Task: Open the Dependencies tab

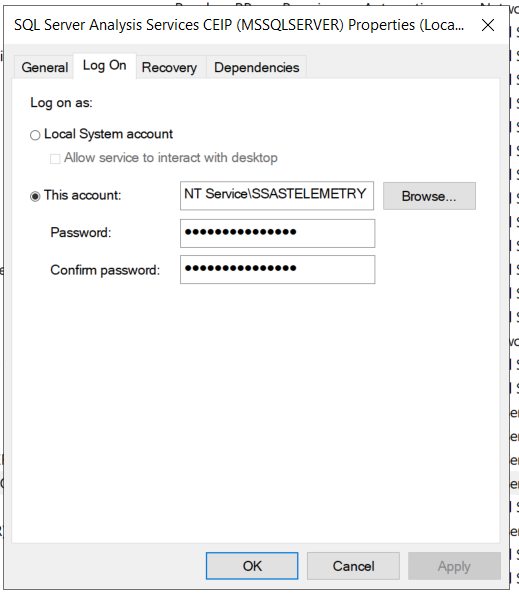Action: click(x=256, y=67)
